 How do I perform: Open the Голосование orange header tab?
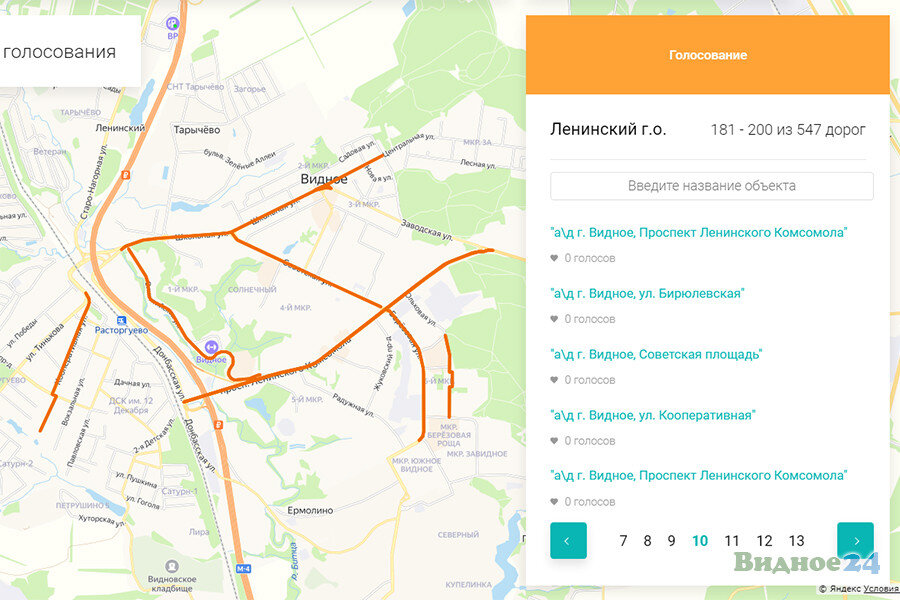pyautogui.click(x=708, y=55)
